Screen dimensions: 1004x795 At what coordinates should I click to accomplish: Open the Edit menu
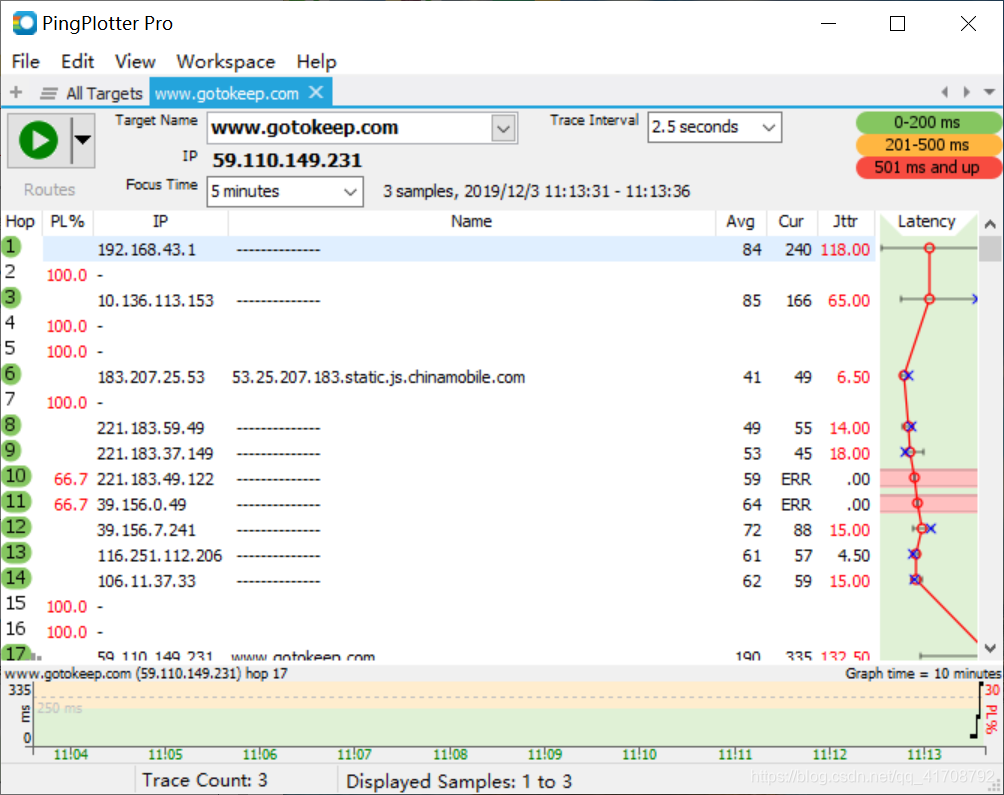coord(77,61)
